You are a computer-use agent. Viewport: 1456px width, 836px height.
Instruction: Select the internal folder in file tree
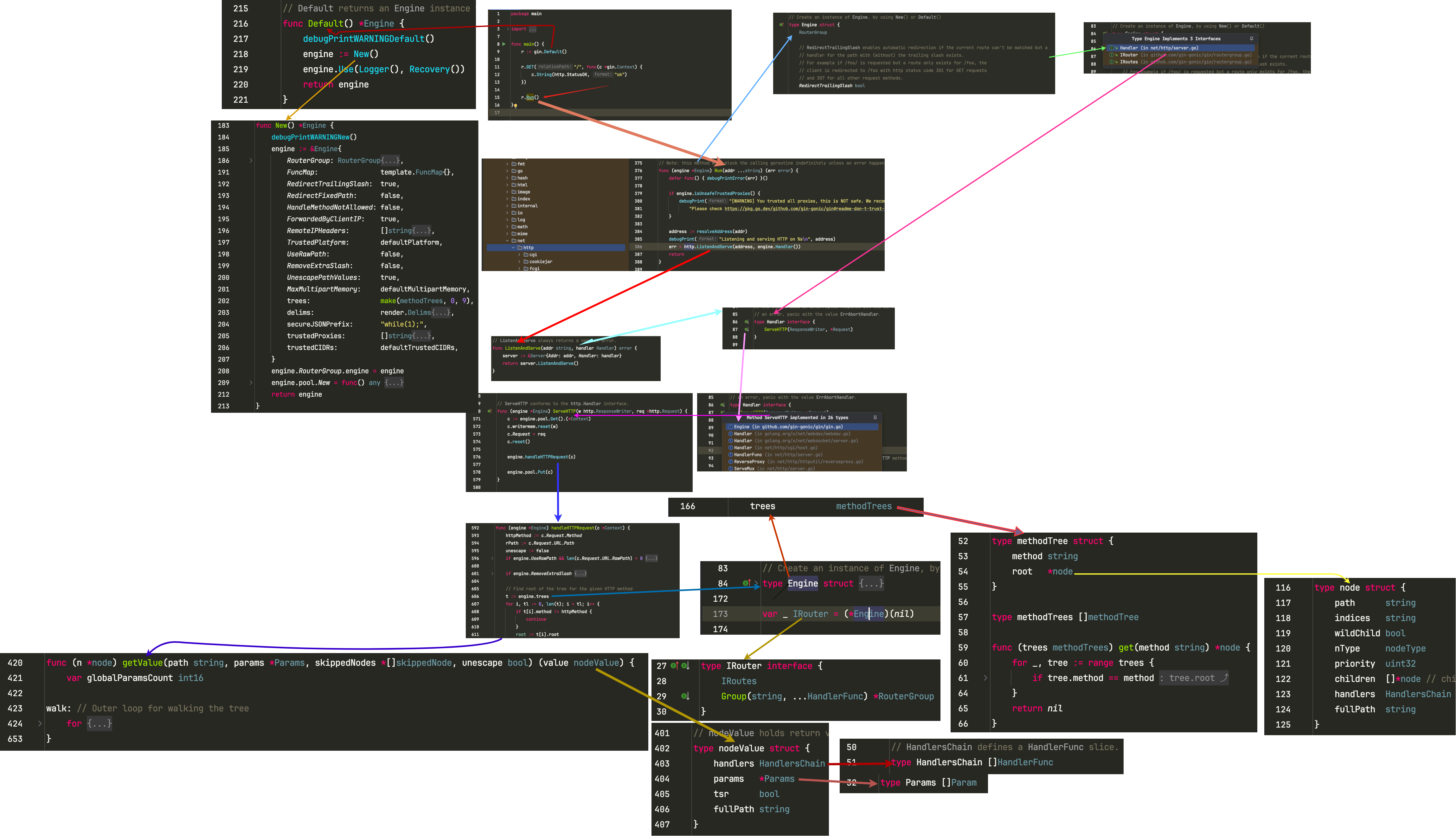coord(527,206)
